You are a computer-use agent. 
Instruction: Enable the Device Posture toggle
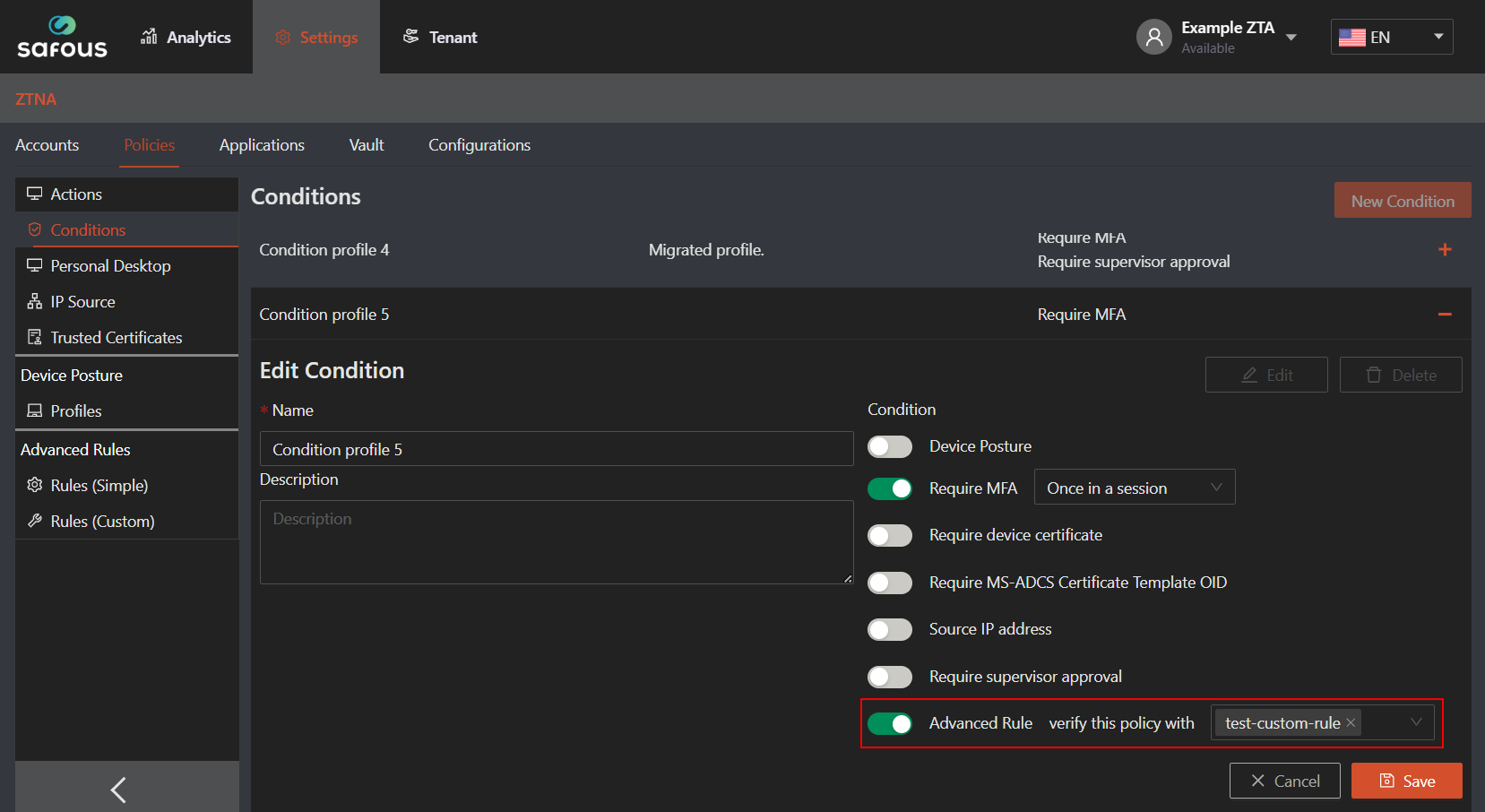889,446
